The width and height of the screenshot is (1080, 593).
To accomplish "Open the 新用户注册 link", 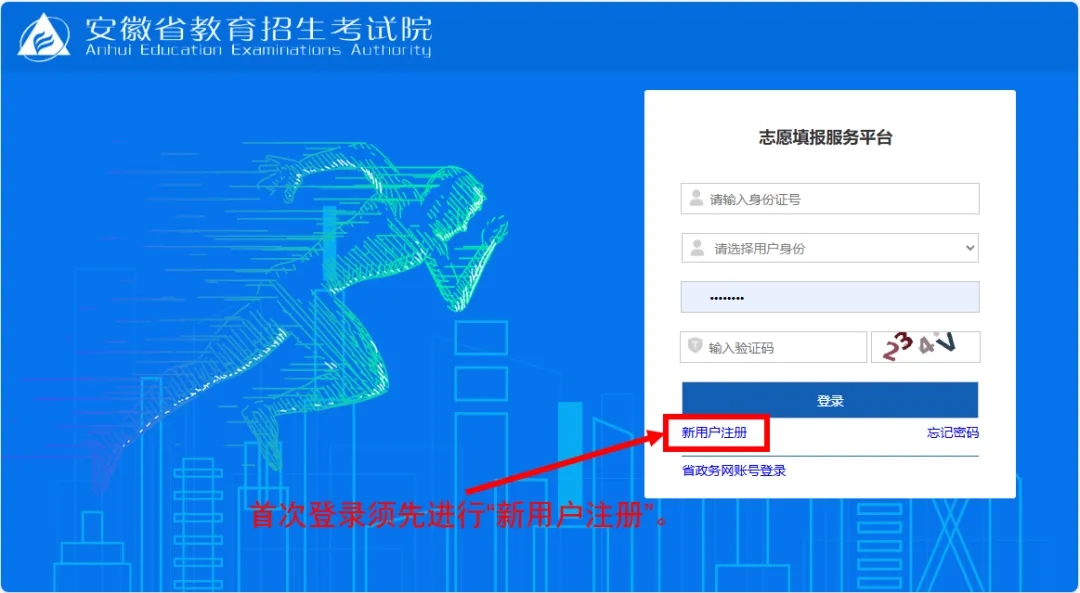I will [x=714, y=433].
